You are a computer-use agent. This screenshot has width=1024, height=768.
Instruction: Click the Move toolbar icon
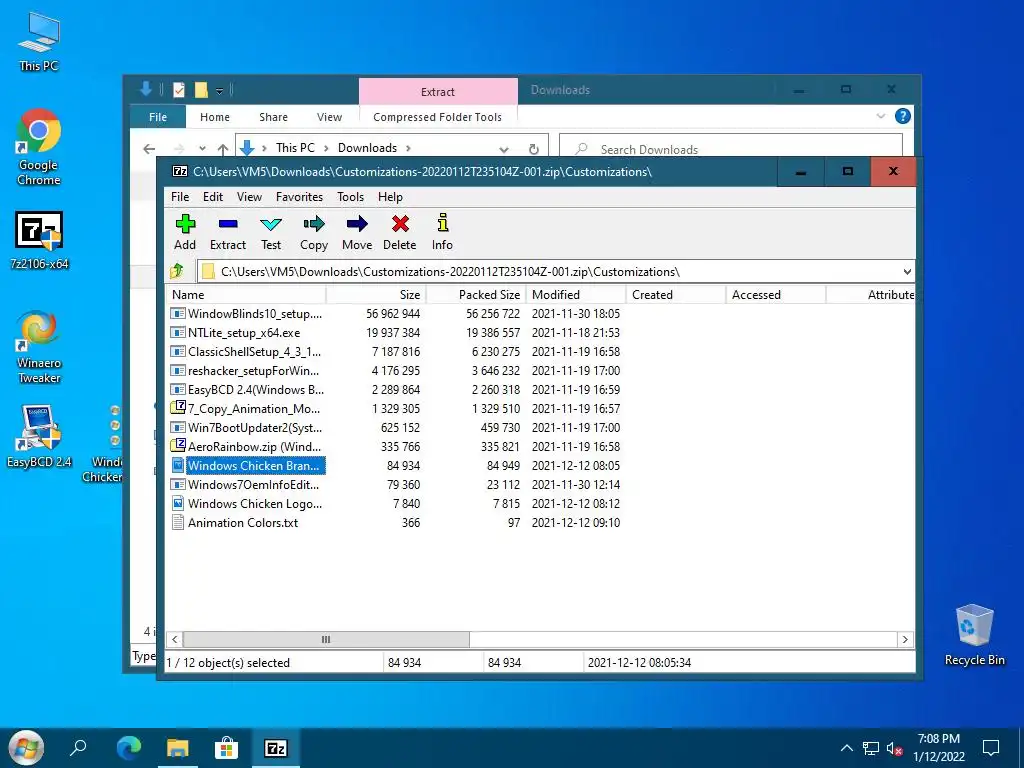click(x=357, y=232)
